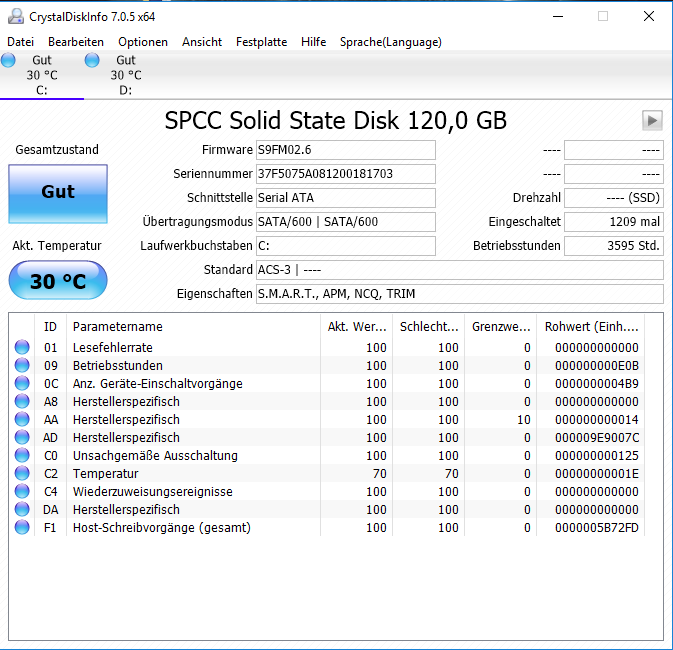Click raw value 000009E9007C

tap(597, 437)
